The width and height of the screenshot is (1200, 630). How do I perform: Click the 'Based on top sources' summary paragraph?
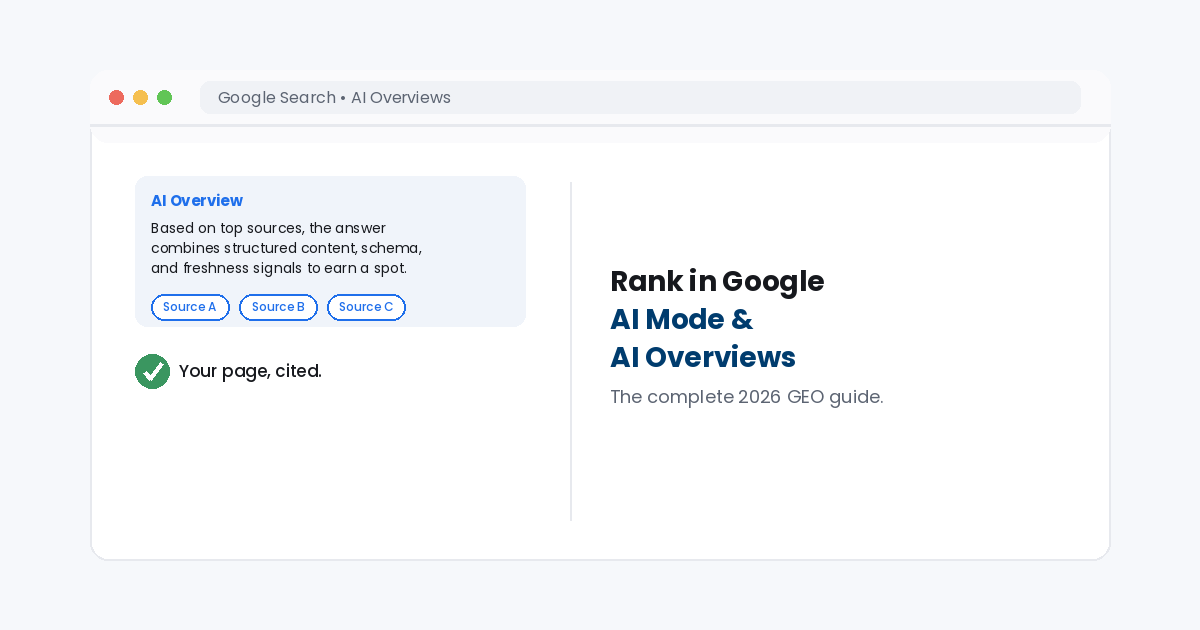pyautogui.click(x=287, y=248)
